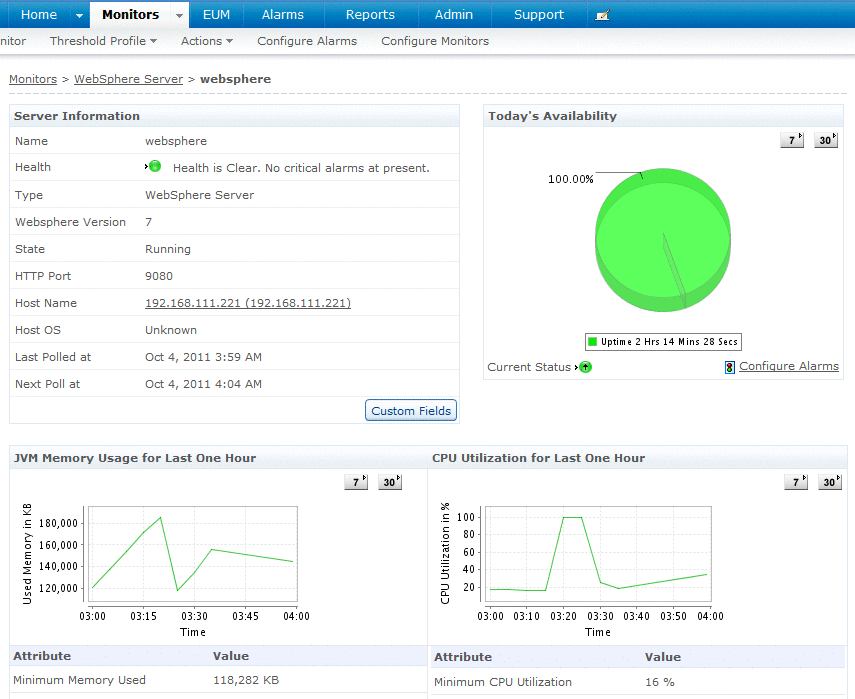Open 7-day history for JVM Memory Usage
The image size is (855, 699).
356,482
